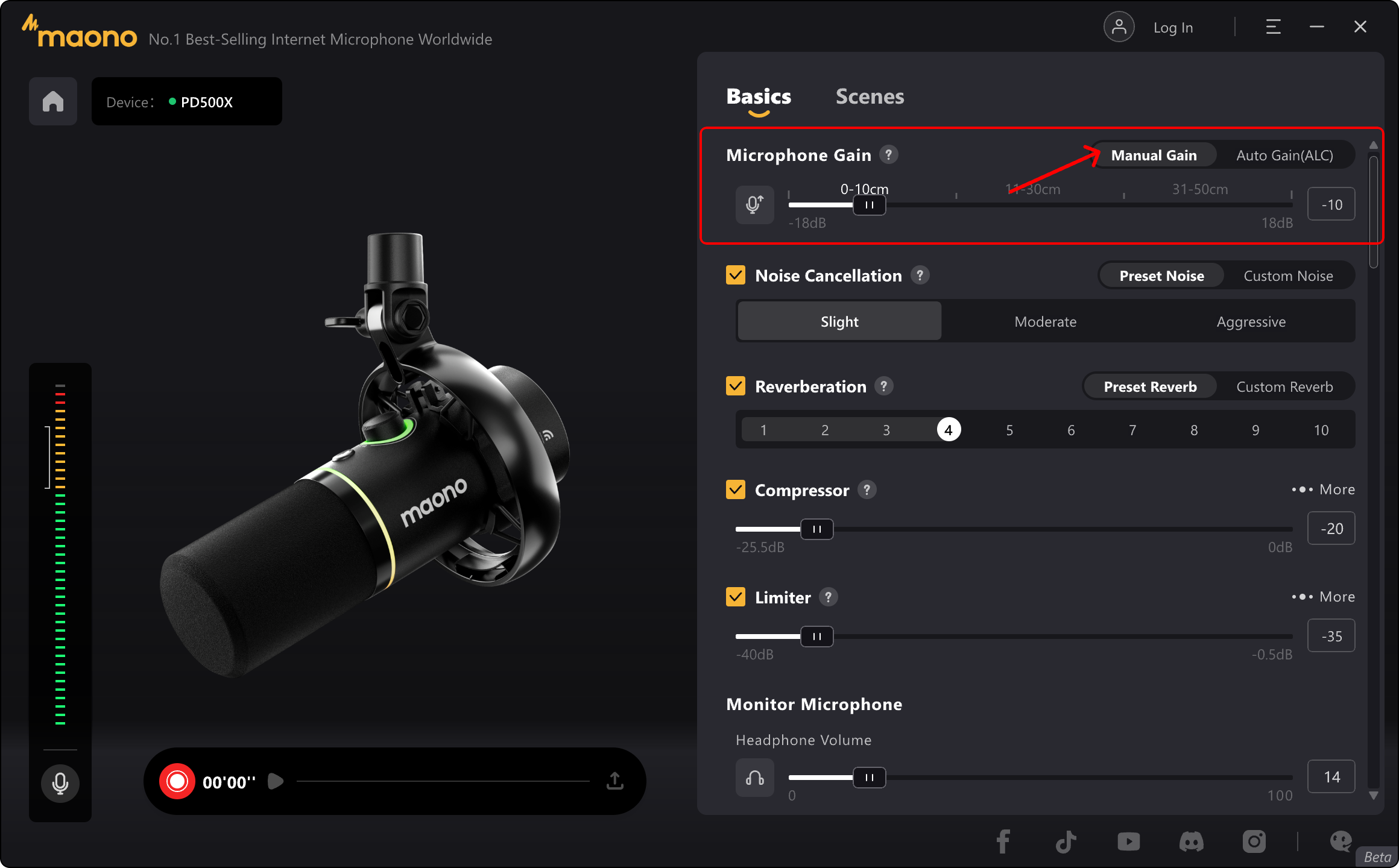Enable Noise Cancellation checkbox

(x=736, y=275)
